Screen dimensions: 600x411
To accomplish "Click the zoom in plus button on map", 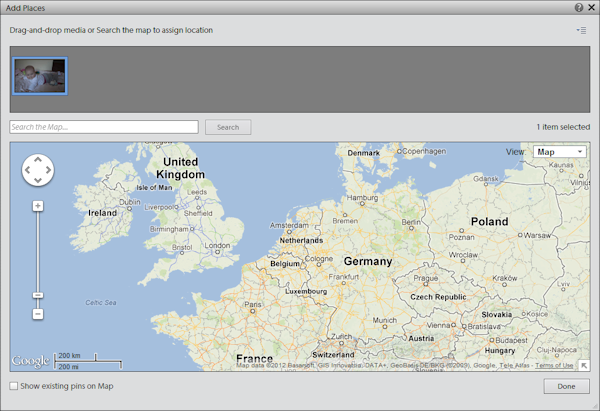I will pos(37,206).
